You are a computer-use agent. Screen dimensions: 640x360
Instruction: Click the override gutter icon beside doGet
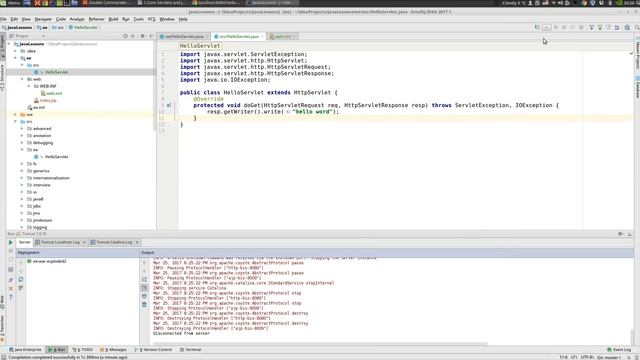point(169,105)
